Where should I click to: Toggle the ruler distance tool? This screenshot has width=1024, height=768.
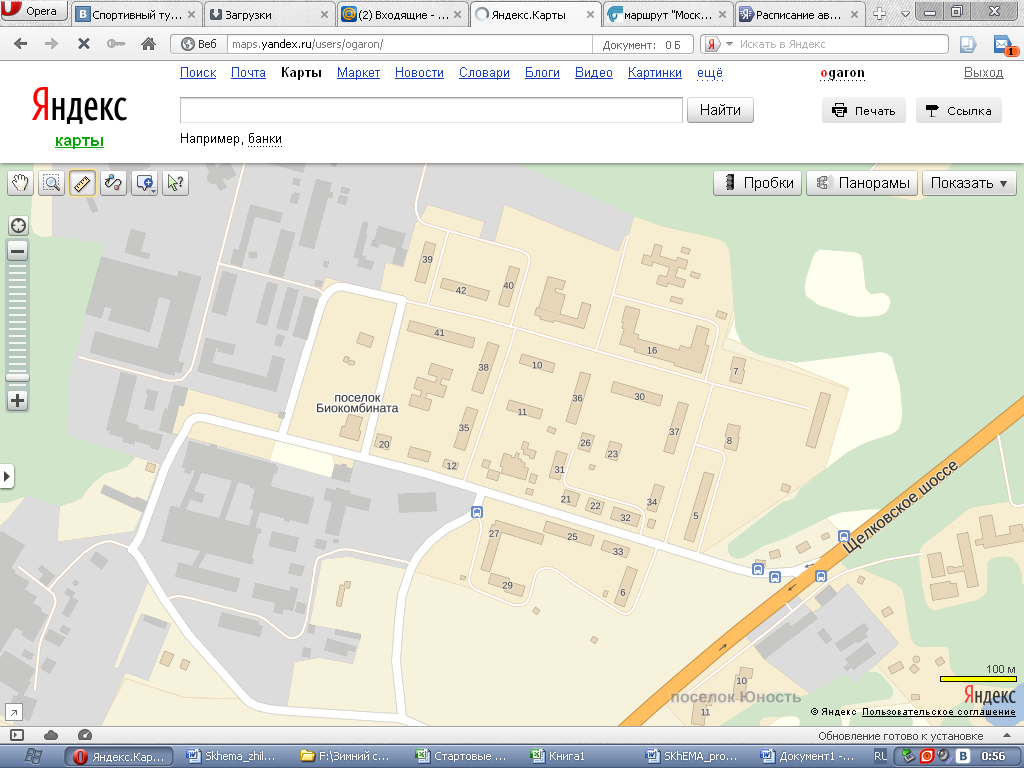[82, 183]
